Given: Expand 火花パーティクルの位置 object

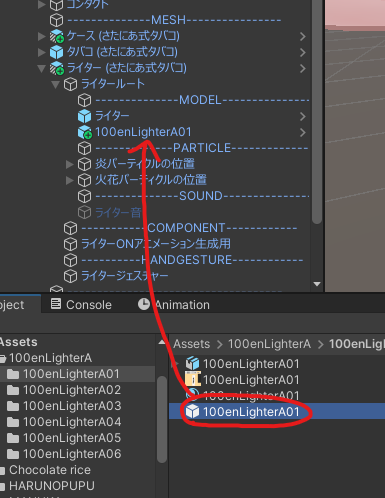Looking at the screenshot, I should tap(69, 180).
